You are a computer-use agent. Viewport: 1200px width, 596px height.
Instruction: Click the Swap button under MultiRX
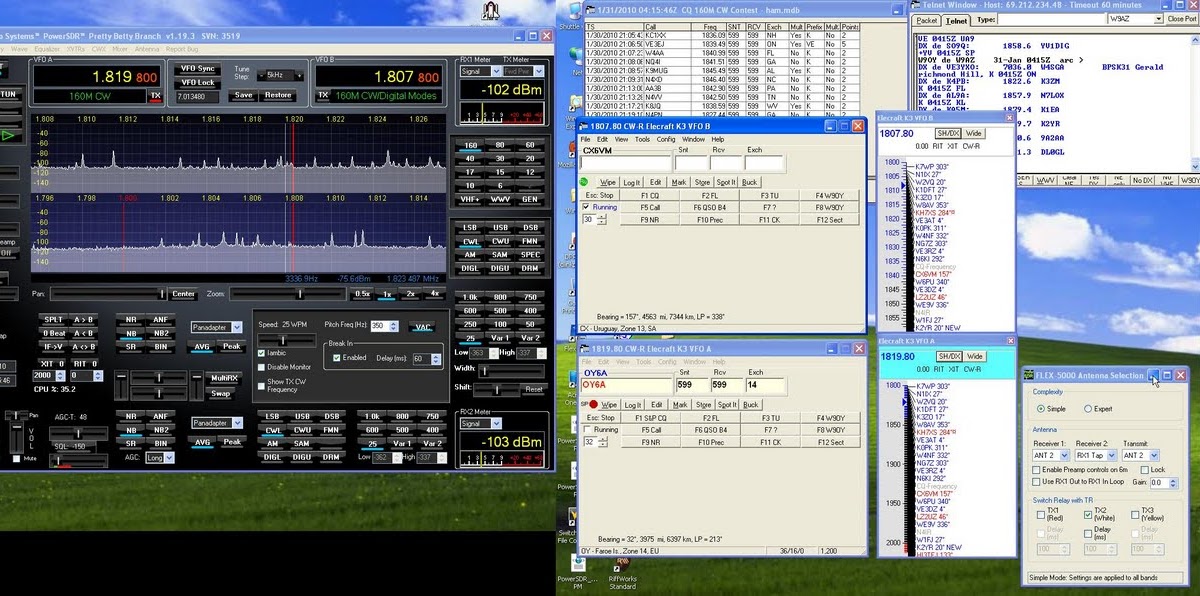pyautogui.click(x=222, y=393)
